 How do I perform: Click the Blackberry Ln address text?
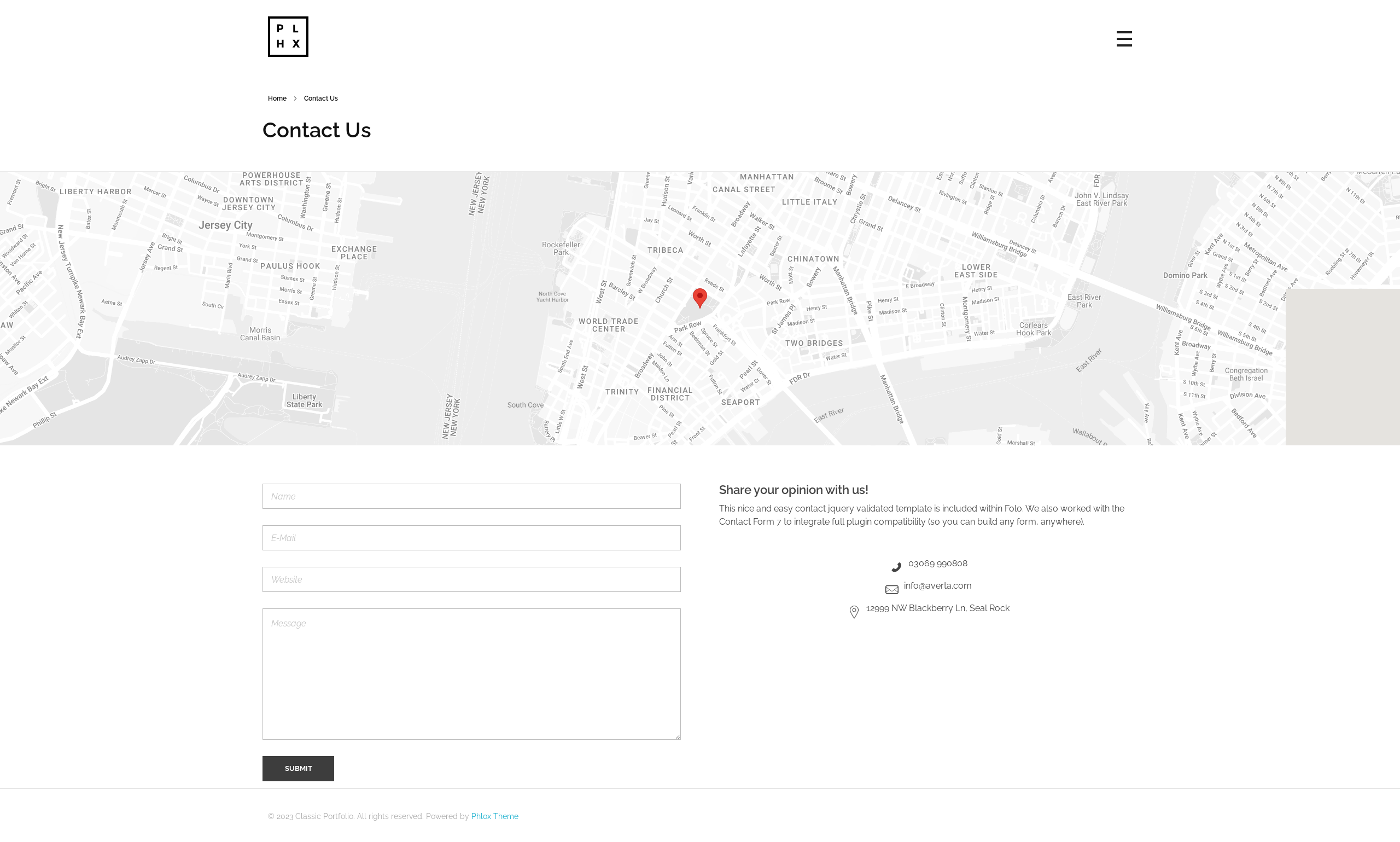click(x=937, y=608)
